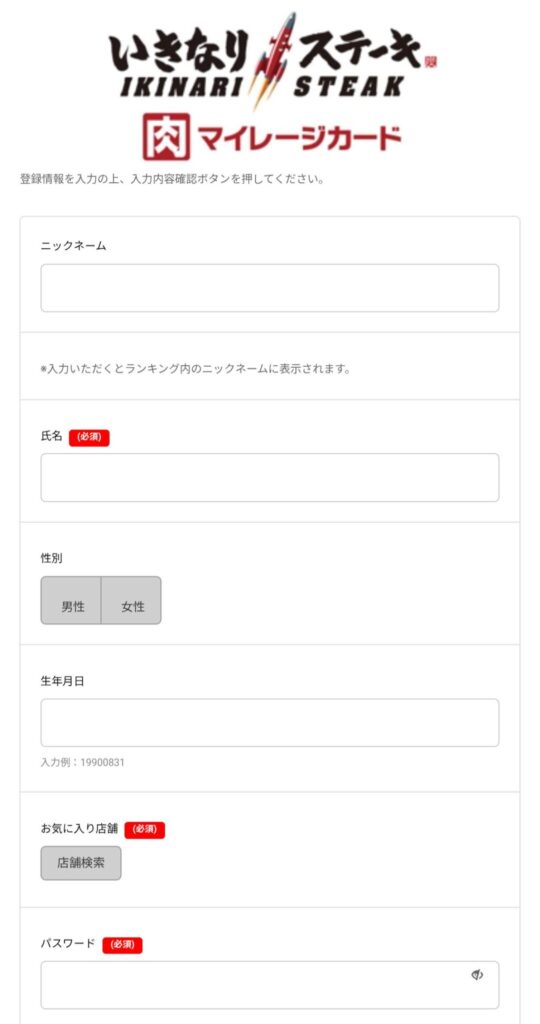
Task: Click the 必須 badge beside お気に入り店舗
Action: (145, 830)
